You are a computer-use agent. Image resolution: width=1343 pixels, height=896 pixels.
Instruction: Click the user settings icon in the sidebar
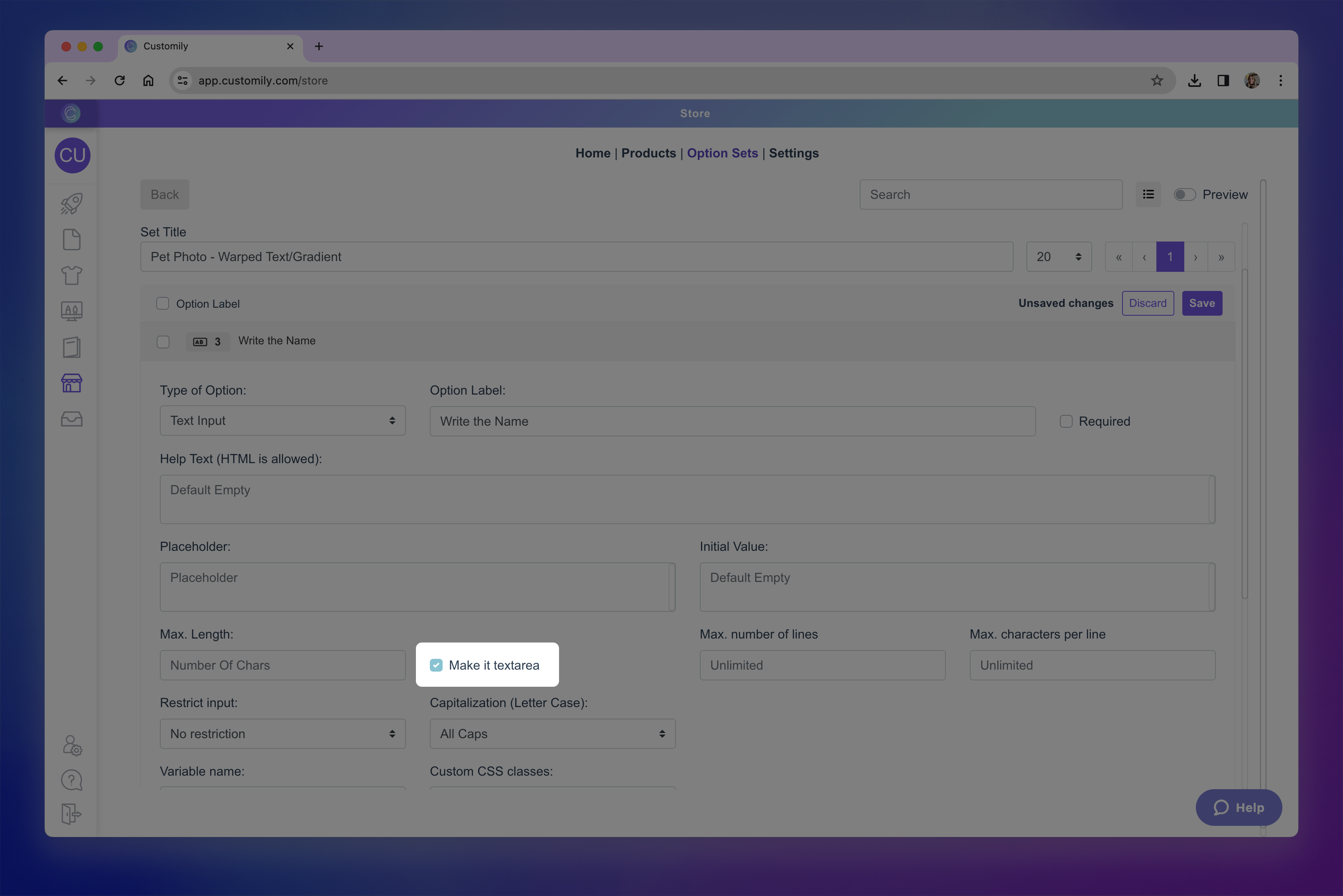(72, 745)
